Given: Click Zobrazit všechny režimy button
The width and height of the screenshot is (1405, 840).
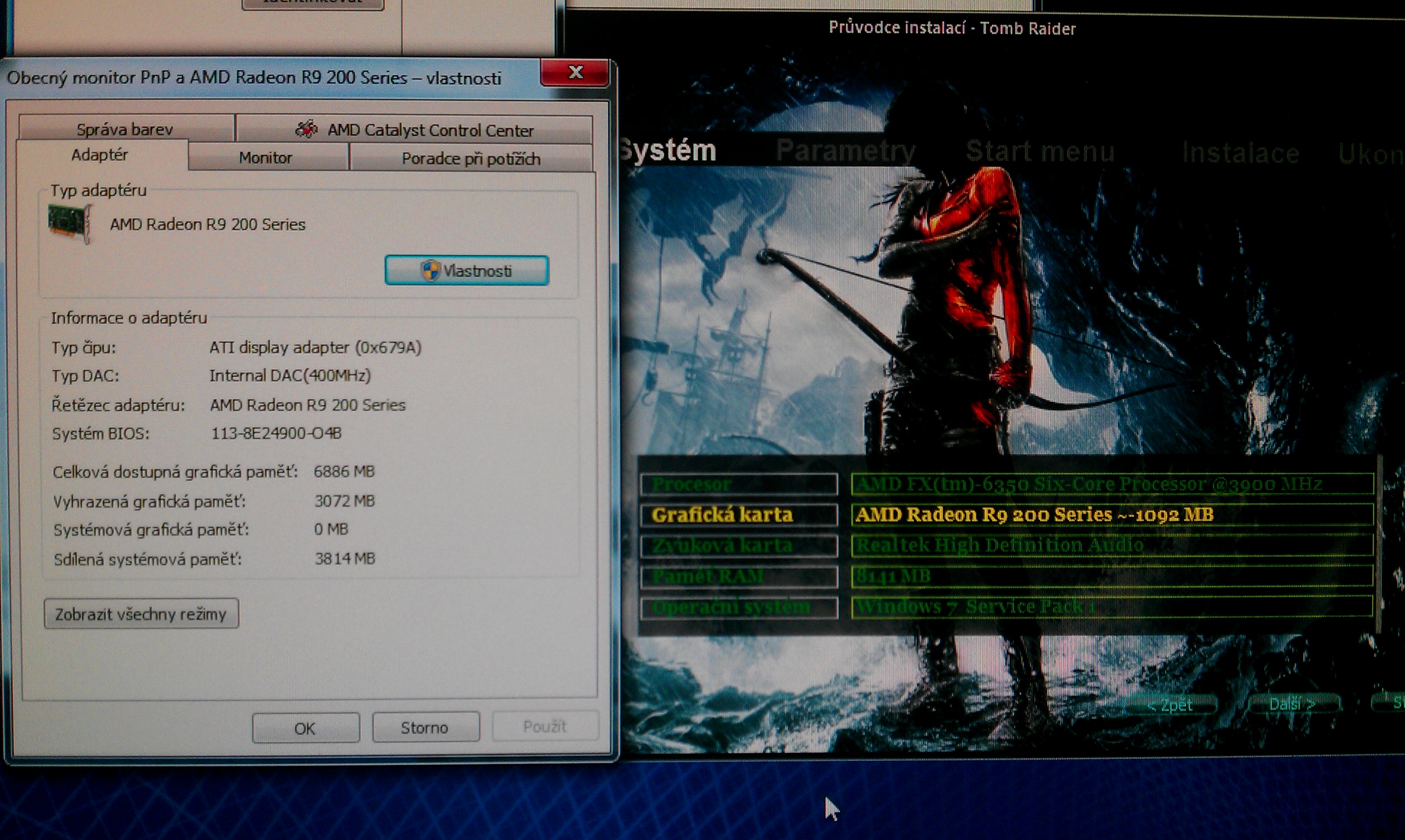Looking at the screenshot, I should tap(141, 614).
